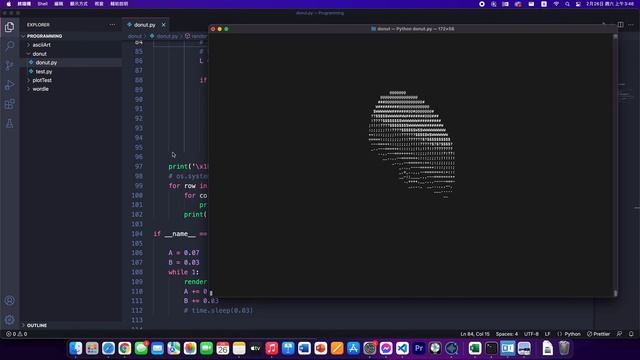The width and height of the screenshot is (640, 360).
Task: Click the 'A = 0.07' code line
Action: pos(184,253)
